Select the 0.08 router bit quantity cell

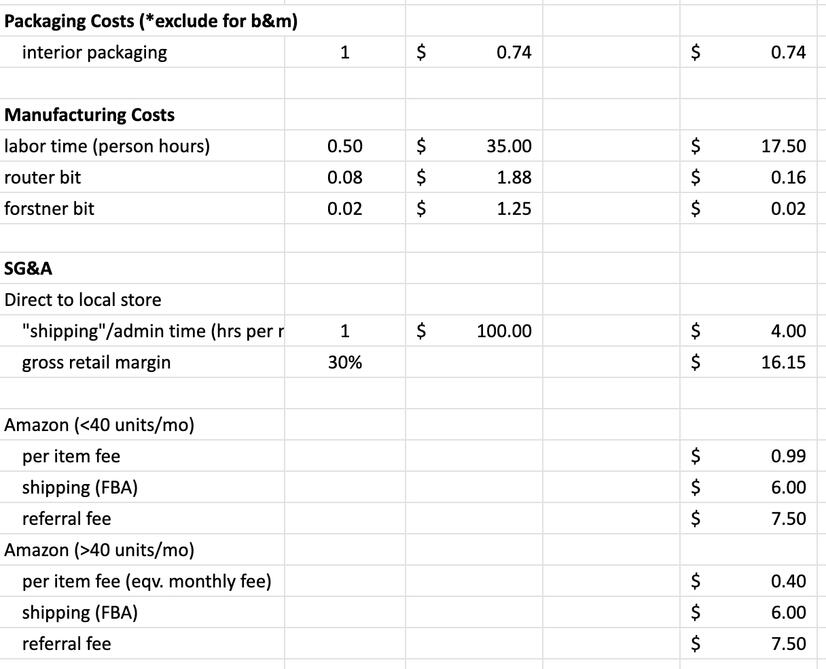[345, 177]
